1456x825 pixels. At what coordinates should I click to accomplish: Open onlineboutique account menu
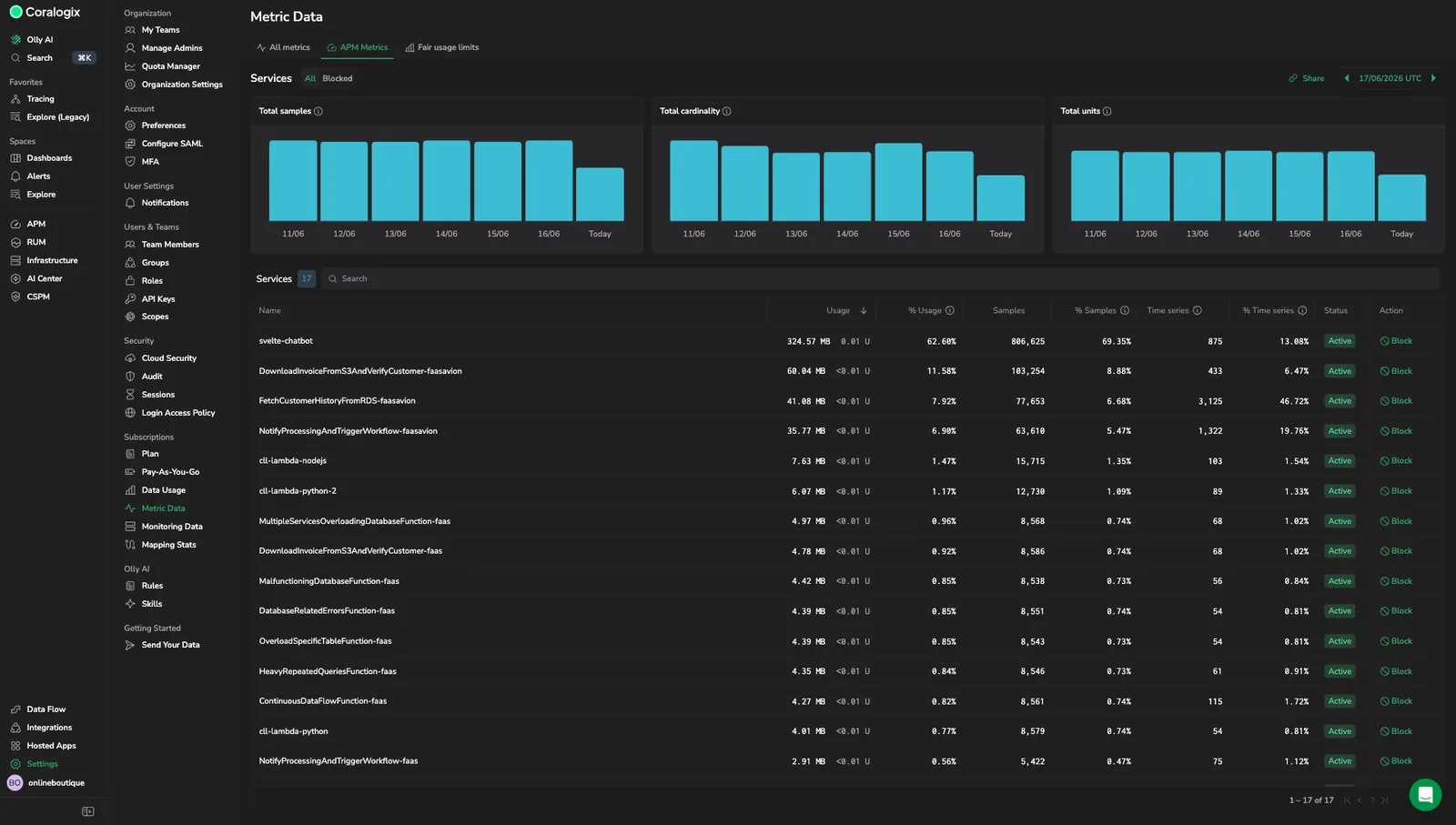46,782
